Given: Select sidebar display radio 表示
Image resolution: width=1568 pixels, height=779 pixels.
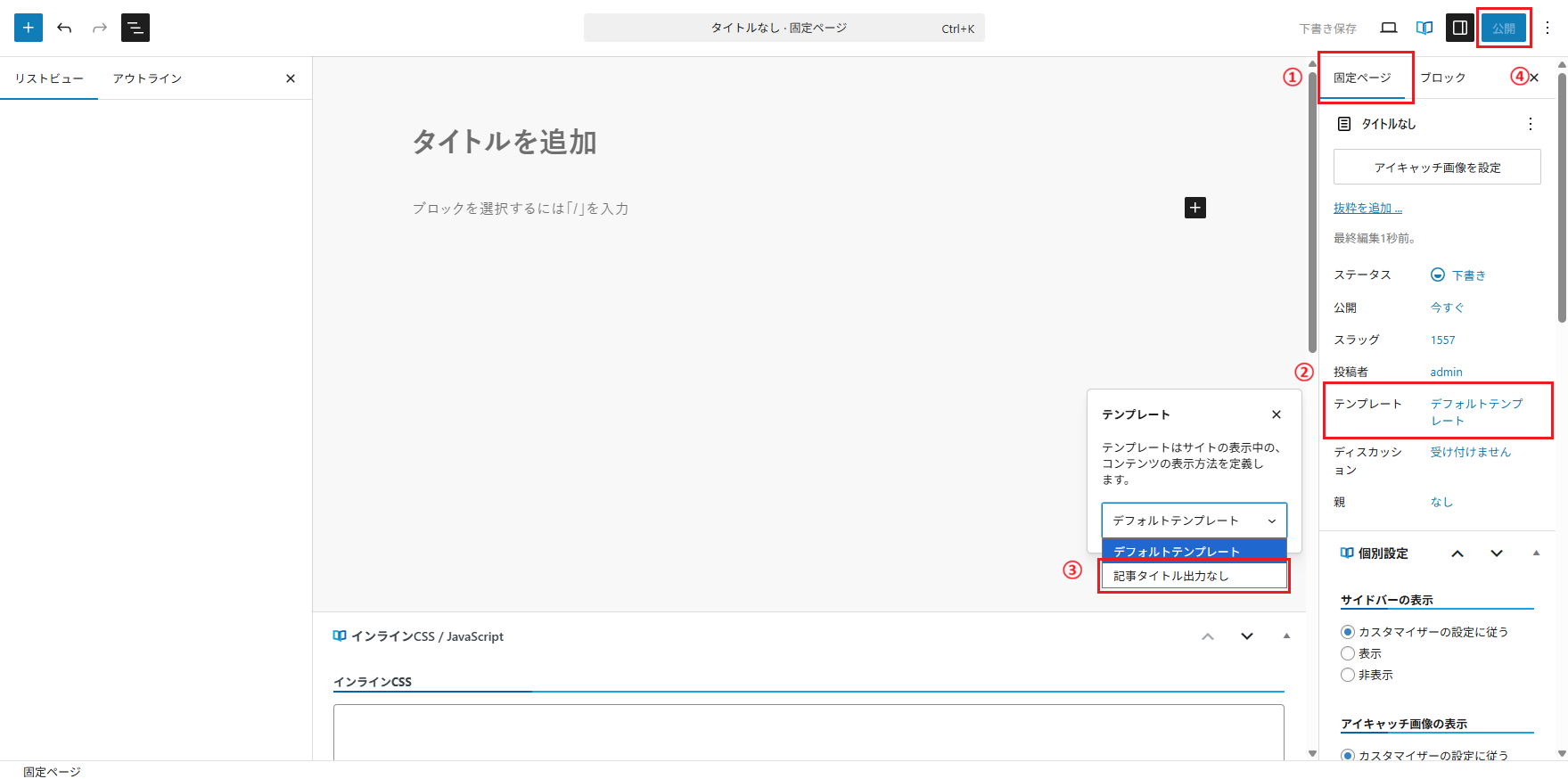Looking at the screenshot, I should point(1348,653).
